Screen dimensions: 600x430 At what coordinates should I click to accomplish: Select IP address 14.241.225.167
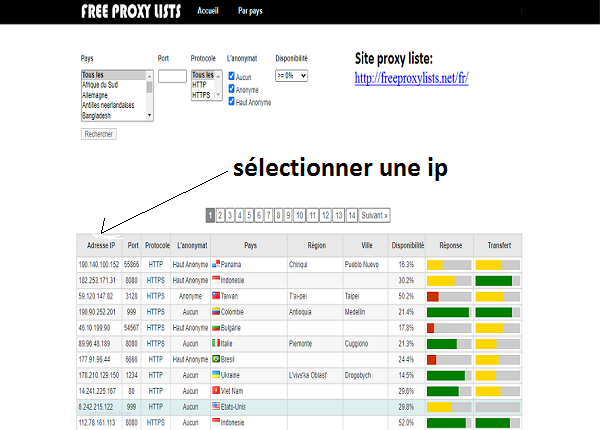click(x=97, y=391)
